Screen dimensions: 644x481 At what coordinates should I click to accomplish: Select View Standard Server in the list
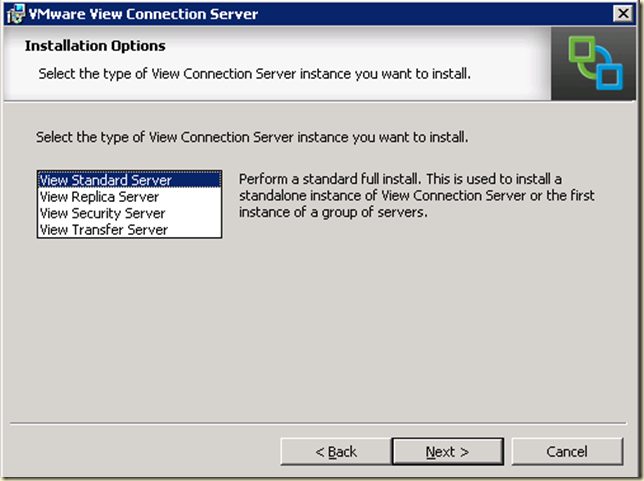[105, 181]
